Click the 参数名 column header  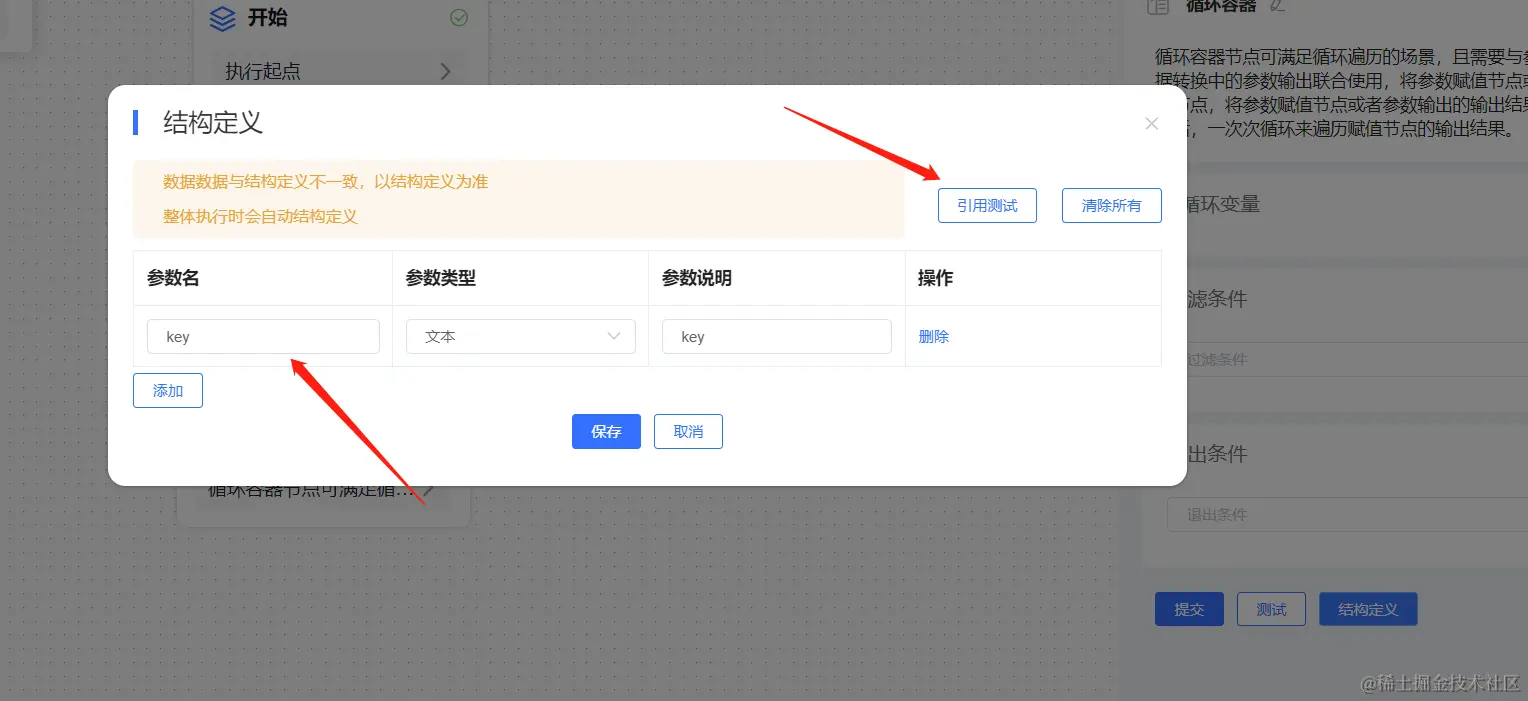coord(173,278)
